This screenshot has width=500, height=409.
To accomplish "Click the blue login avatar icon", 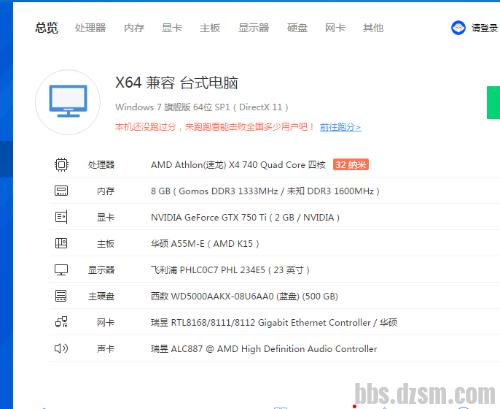I will 458,28.
